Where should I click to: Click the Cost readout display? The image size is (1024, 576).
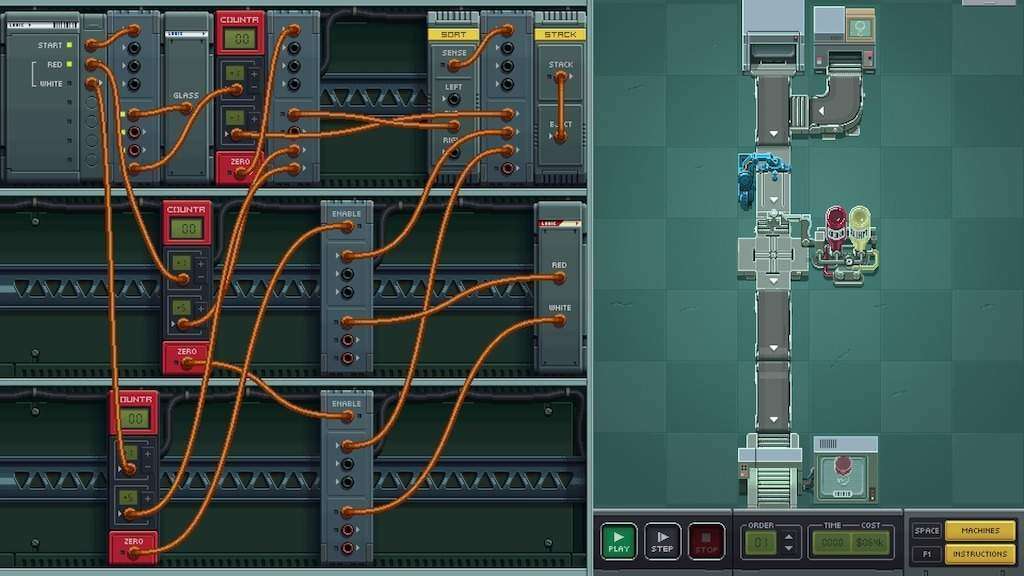pyautogui.click(x=869, y=542)
